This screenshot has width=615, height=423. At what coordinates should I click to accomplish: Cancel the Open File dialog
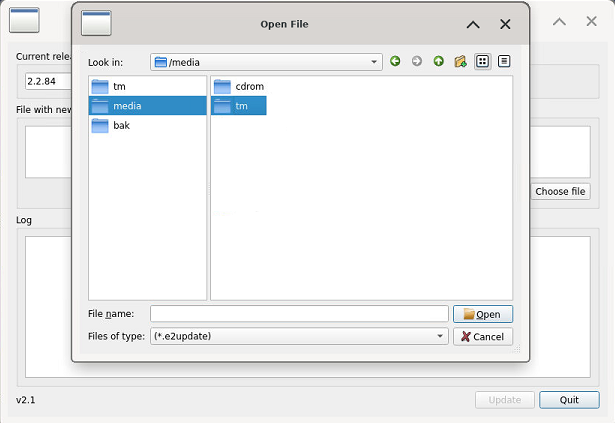click(483, 337)
